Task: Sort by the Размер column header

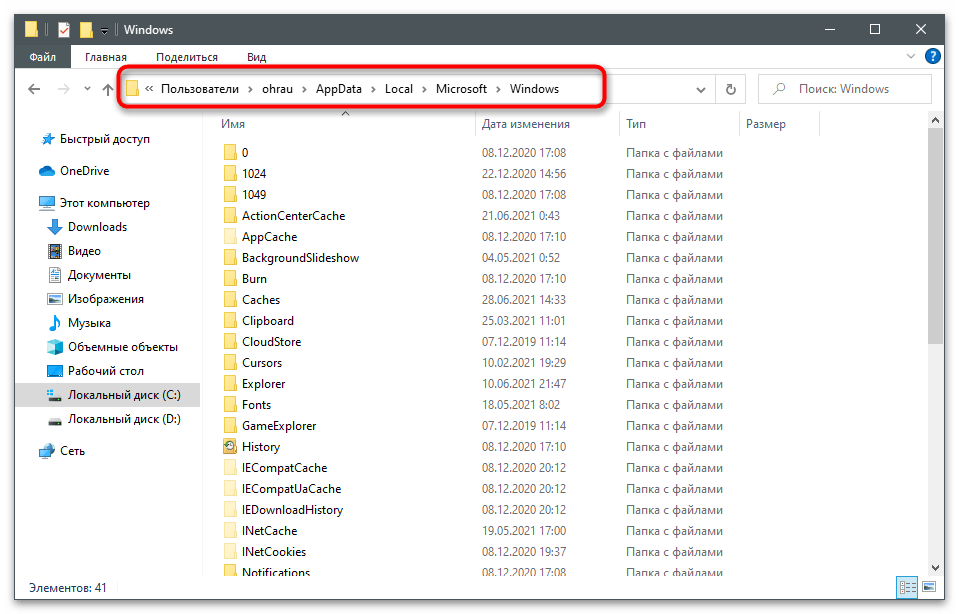Action: pyautogui.click(x=766, y=124)
